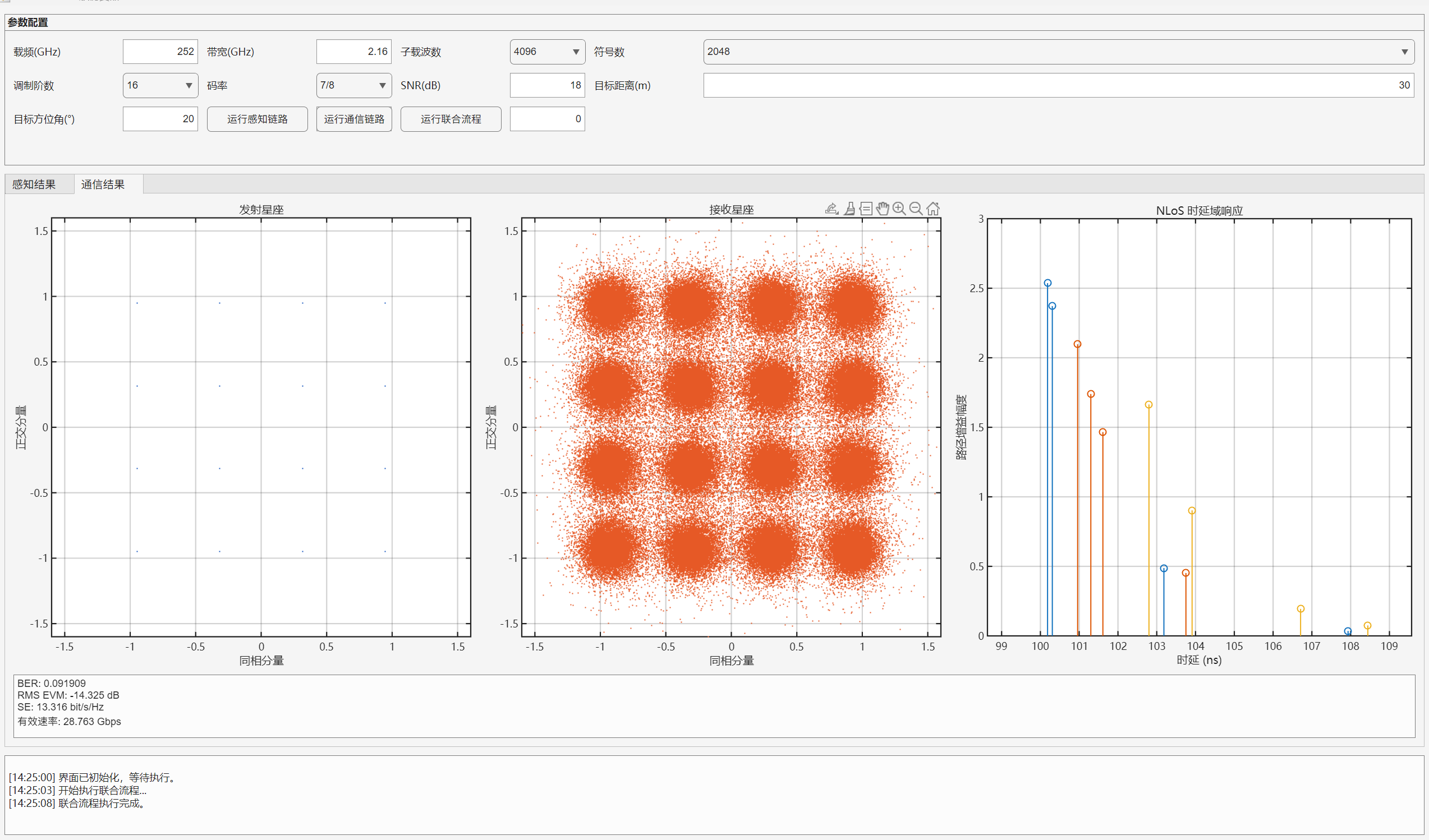Click the 载频(GHz) input field
The width and height of the screenshot is (1429, 840).
[x=160, y=52]
